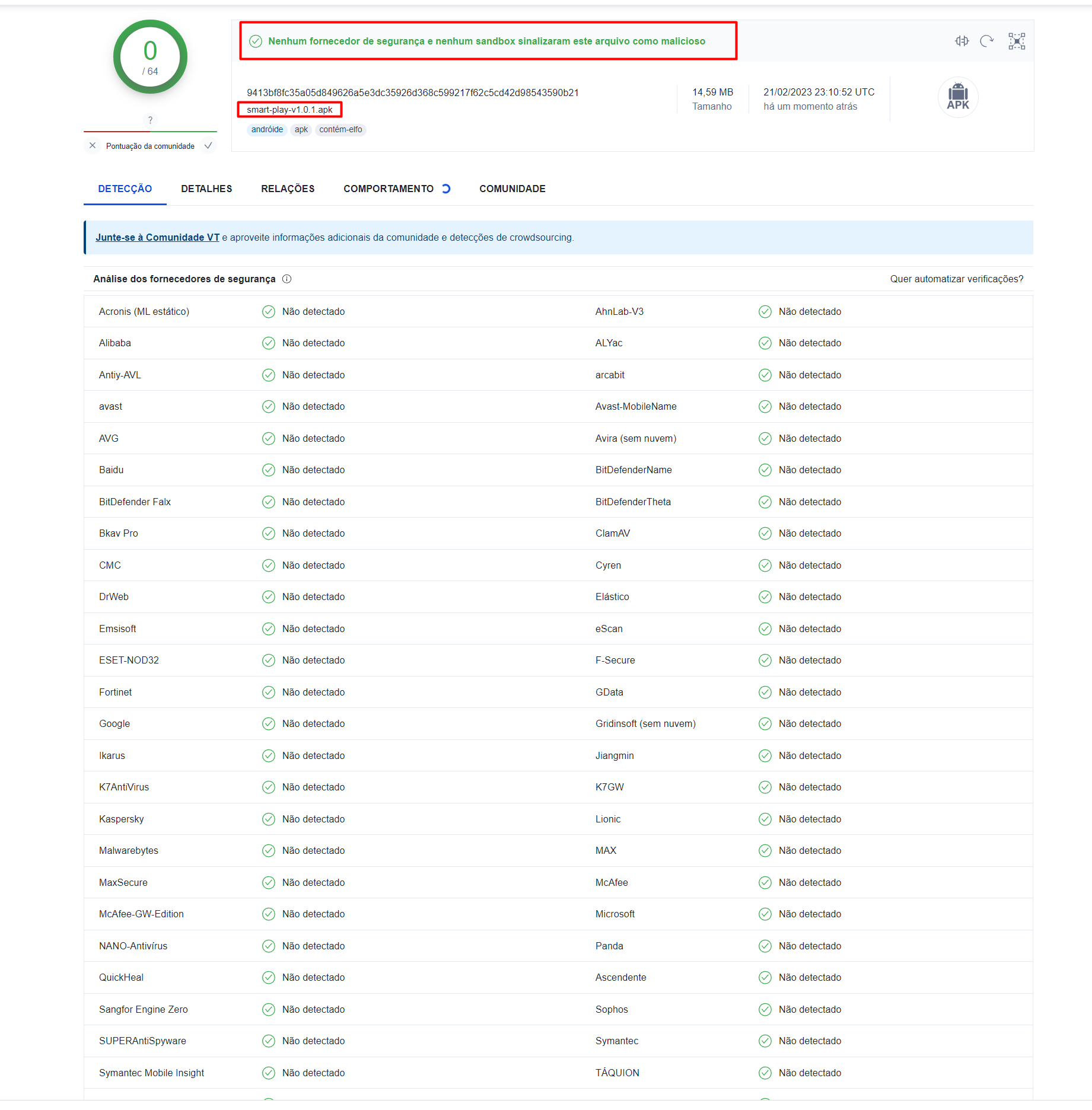Open the RELAÇÕES tab
Screen dimensions: 1092x1110
(x=288, y=189)
